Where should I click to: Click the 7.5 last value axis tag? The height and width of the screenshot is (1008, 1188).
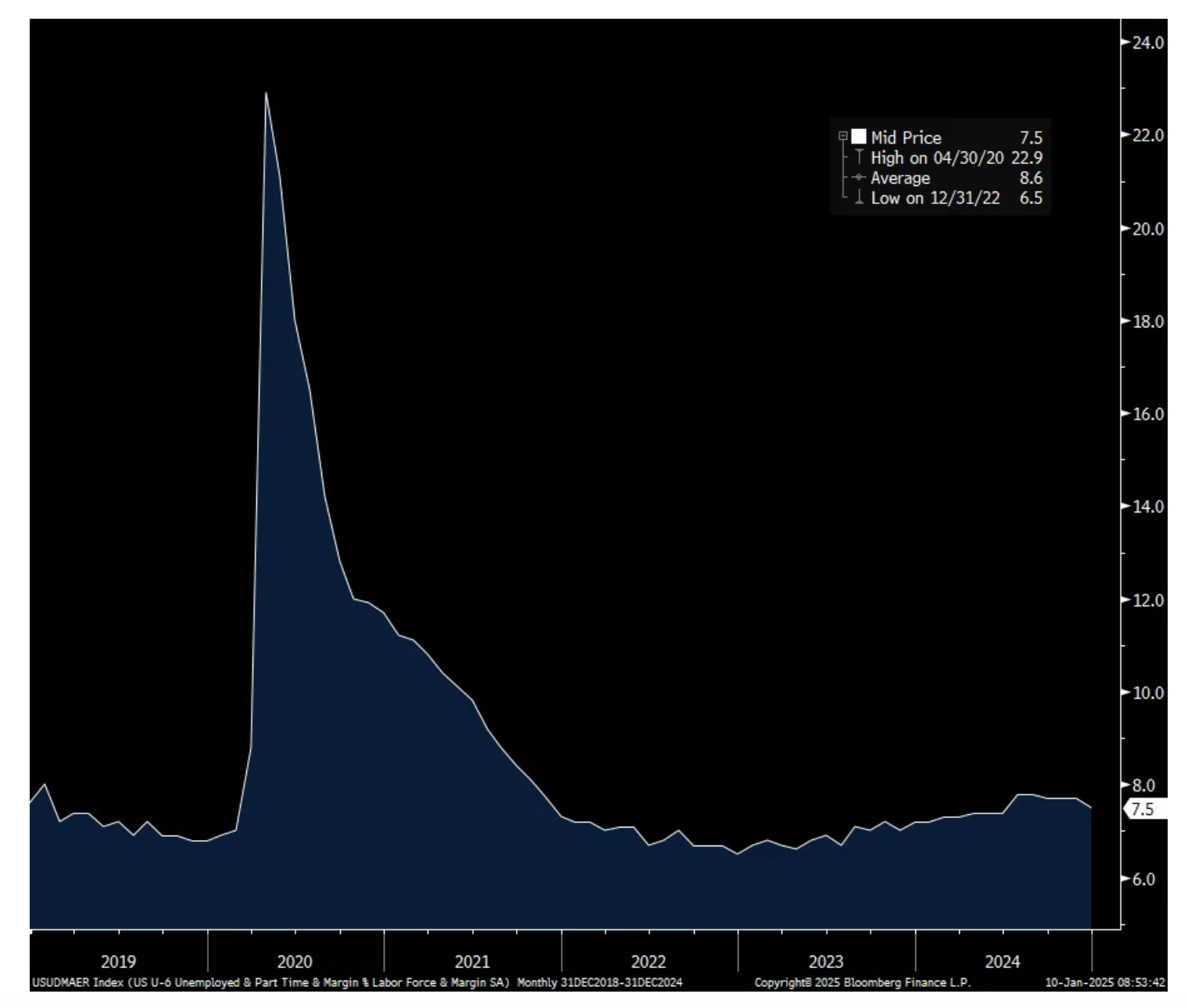1144,809
